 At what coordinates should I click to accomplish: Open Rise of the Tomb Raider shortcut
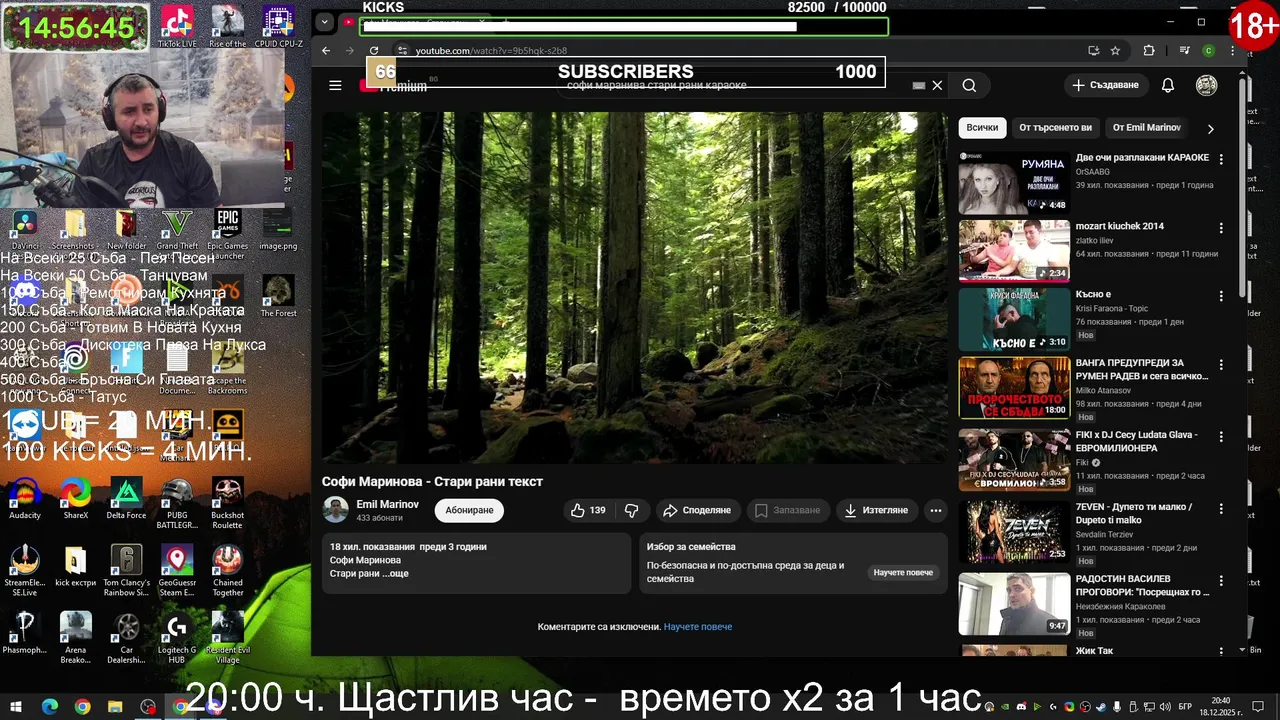(x=228, y=27)
